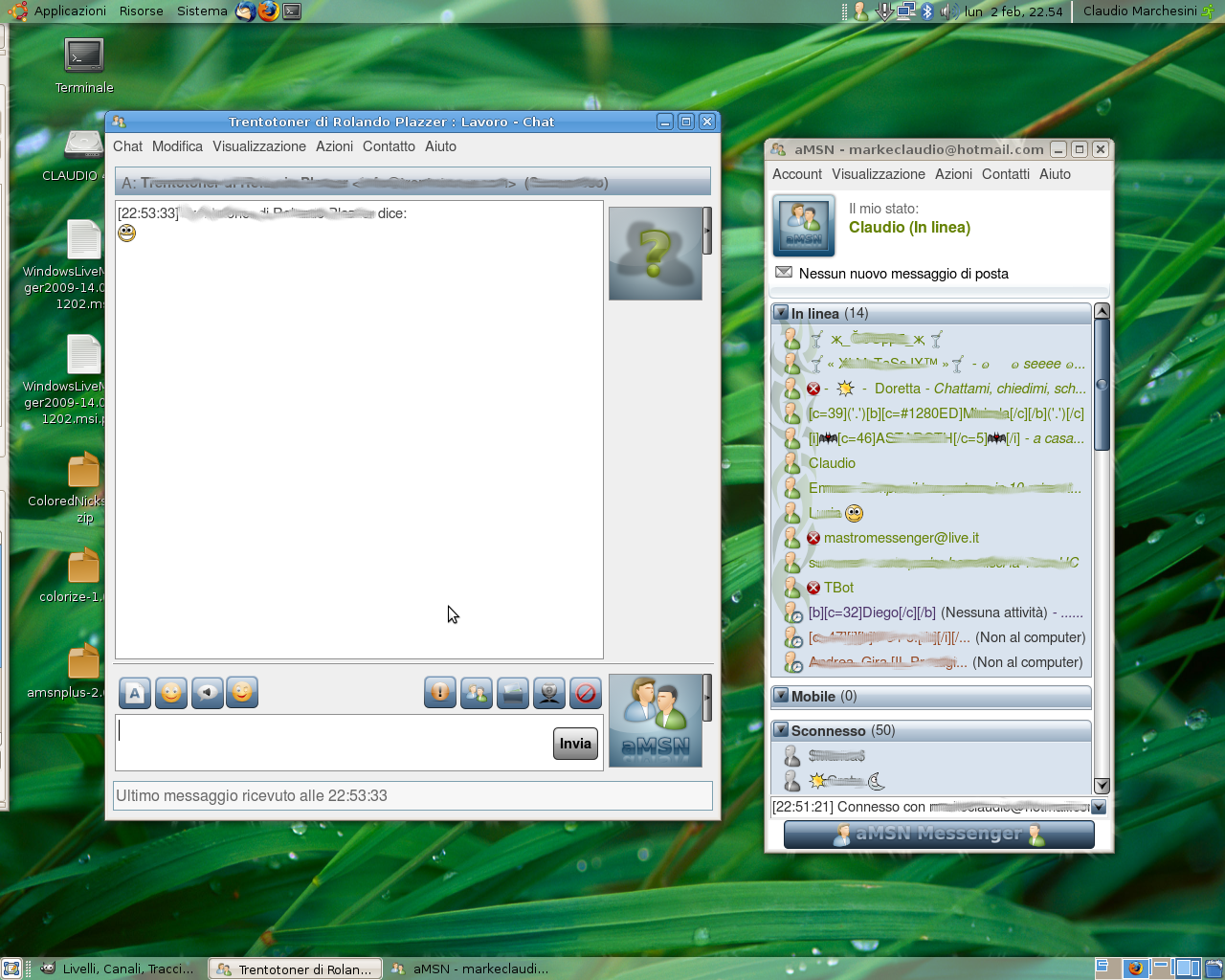Select contact Diego (Nessuna attività)

pyautogui.click(x=932, y=612)
